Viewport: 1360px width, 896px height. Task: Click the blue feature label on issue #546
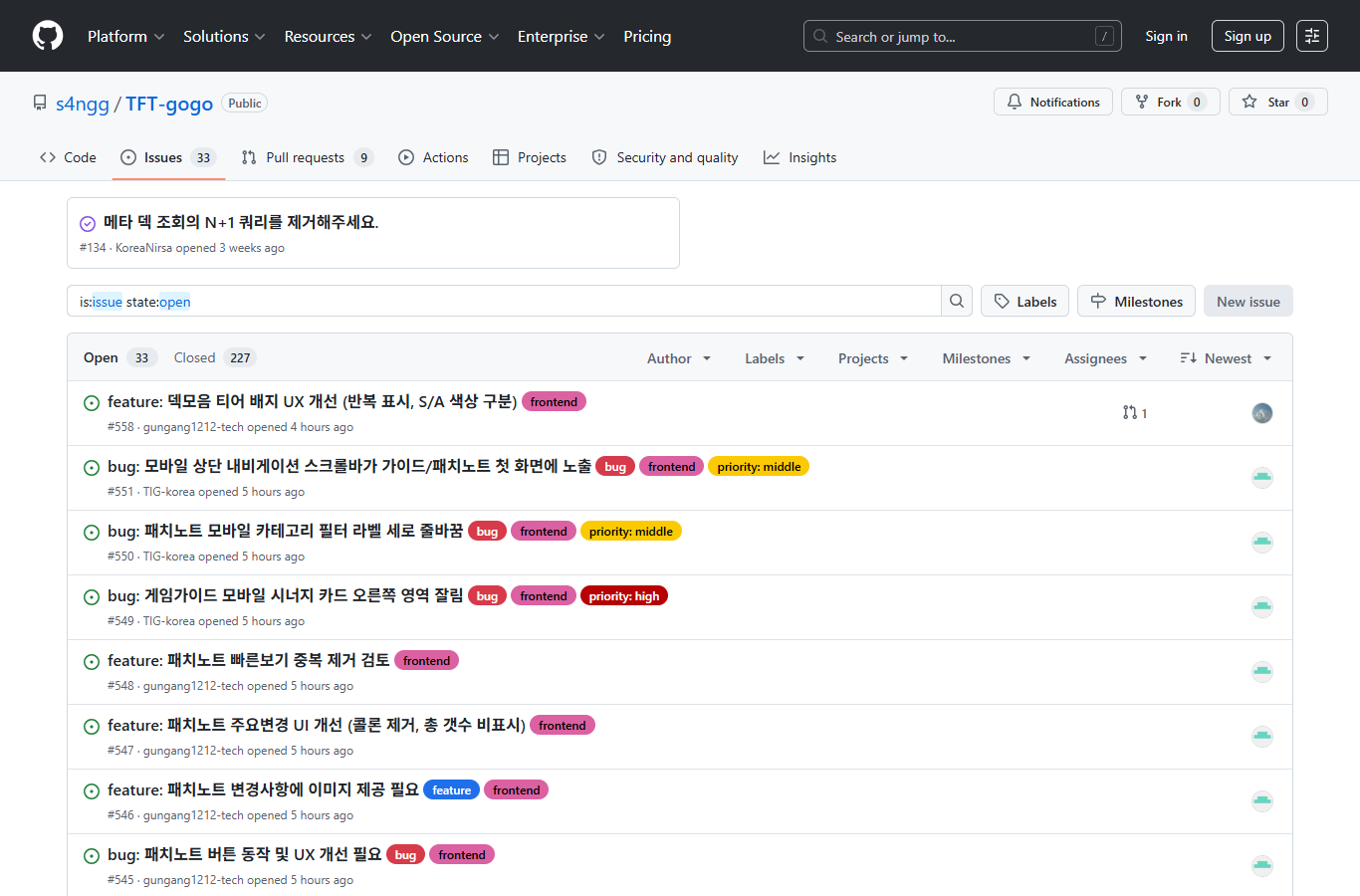pyautogui.click(x=452, y=789)
